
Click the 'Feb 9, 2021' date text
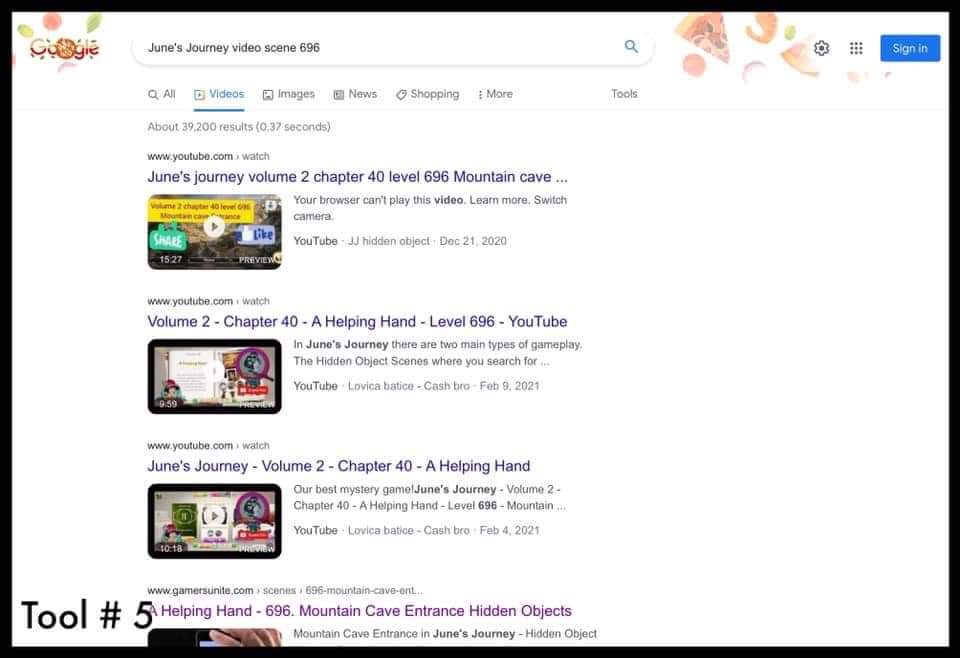(x=509, y=386)
